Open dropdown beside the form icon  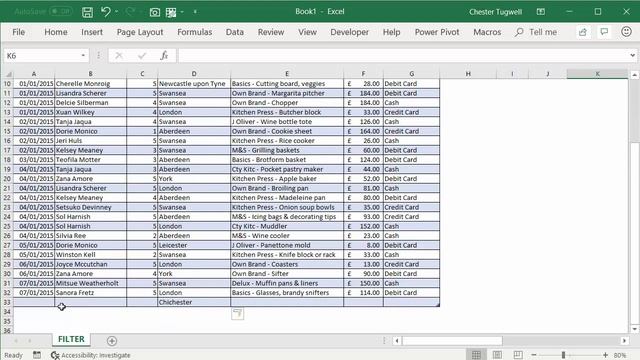(x=182, y=12)
